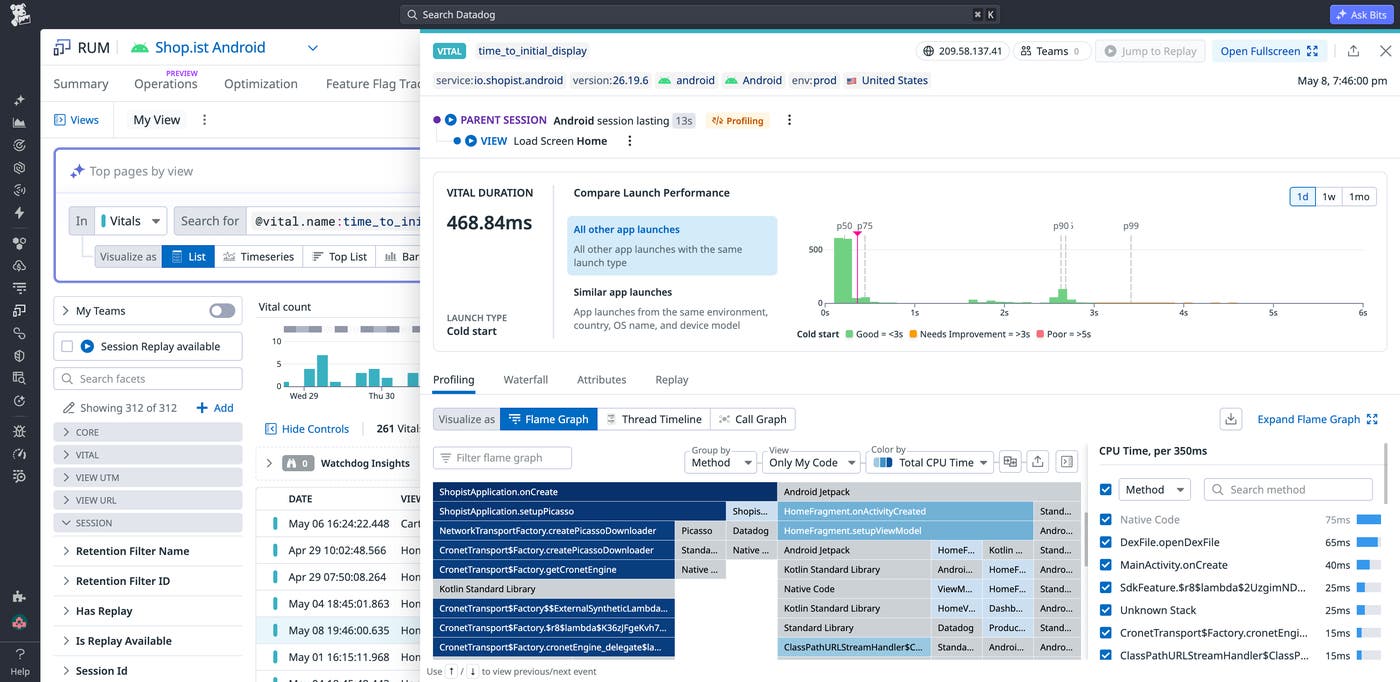1400x682 pixels.
Task: Uncheck the SdkFeature.$r8$lambda checkbox
Action: click(1105, 588)
